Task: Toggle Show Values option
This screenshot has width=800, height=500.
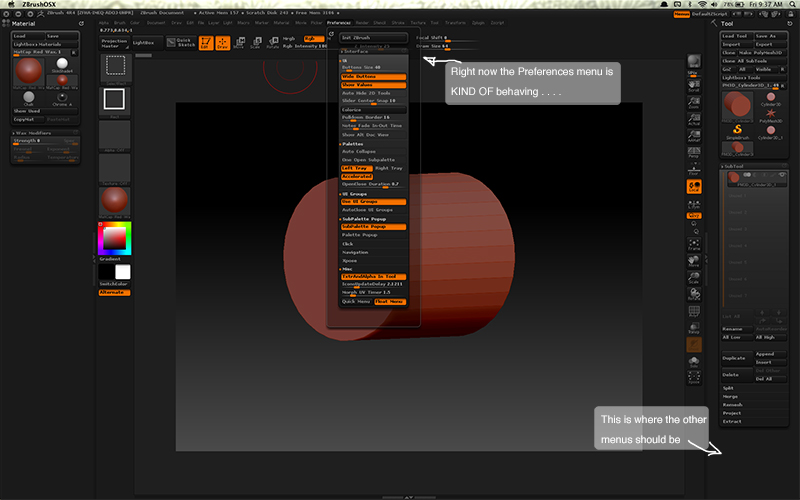Action: click(373, 85)
